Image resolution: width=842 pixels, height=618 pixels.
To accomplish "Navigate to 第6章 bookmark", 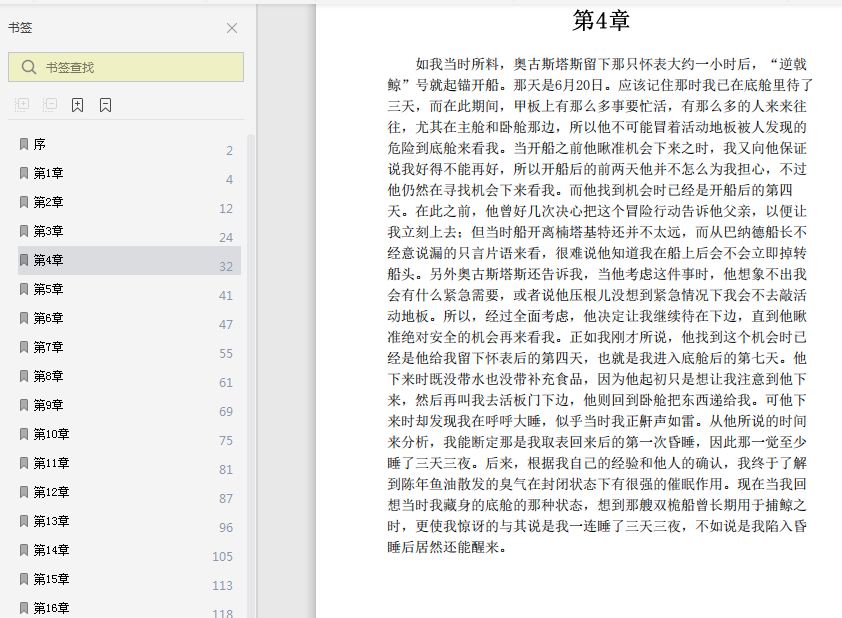I will (x=129, y=318).
